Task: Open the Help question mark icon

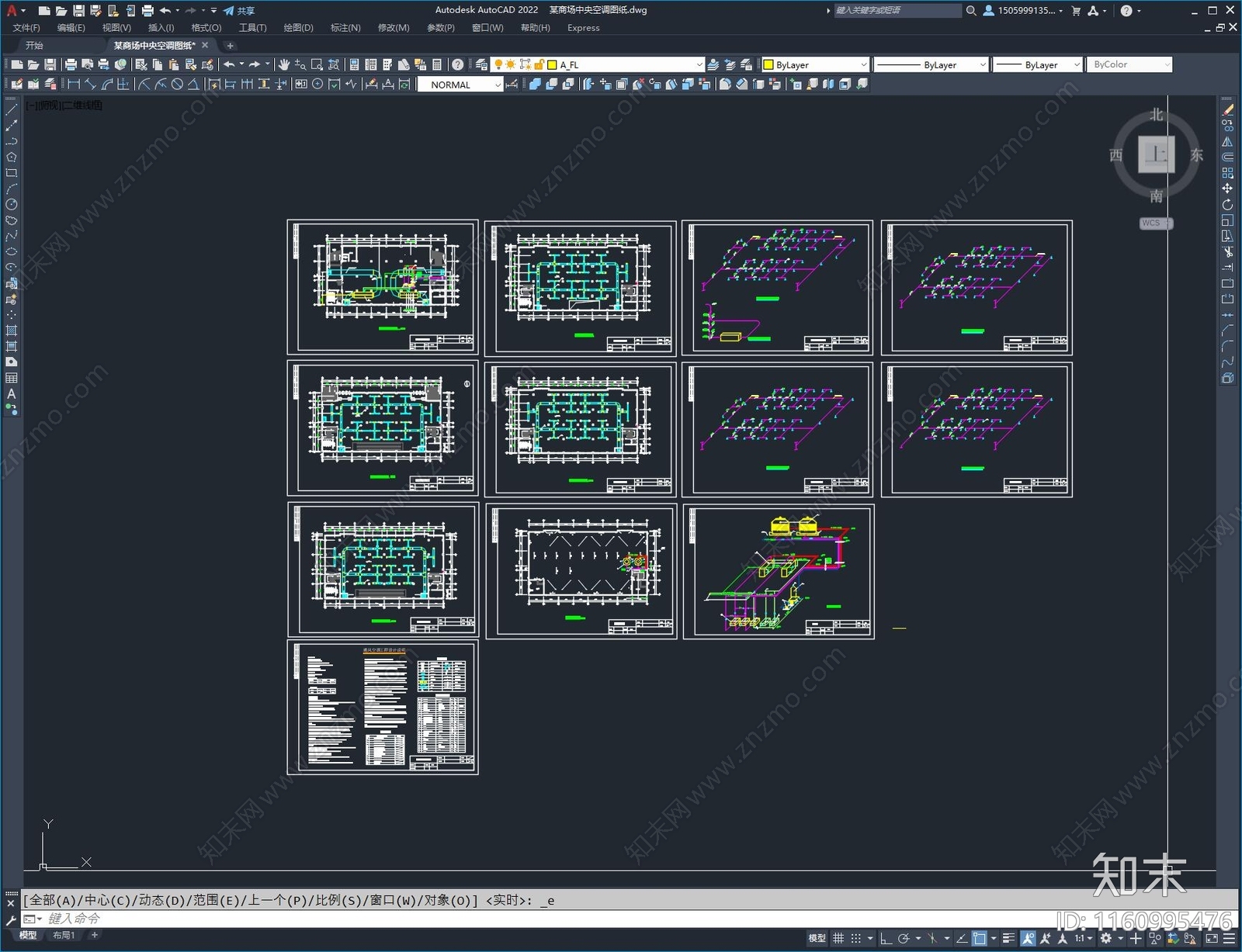Action: point(458,64)
